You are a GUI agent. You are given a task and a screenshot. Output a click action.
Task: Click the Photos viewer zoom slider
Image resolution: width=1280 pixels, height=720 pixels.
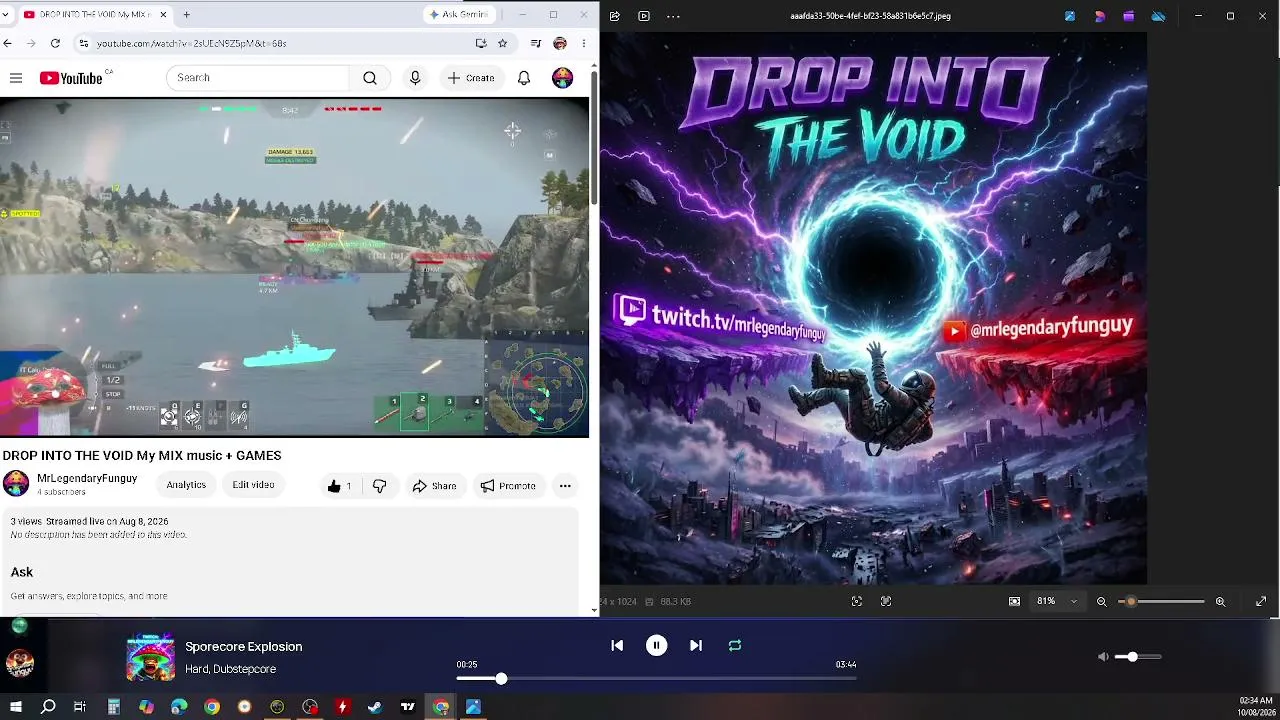(x=1161, y=601)
